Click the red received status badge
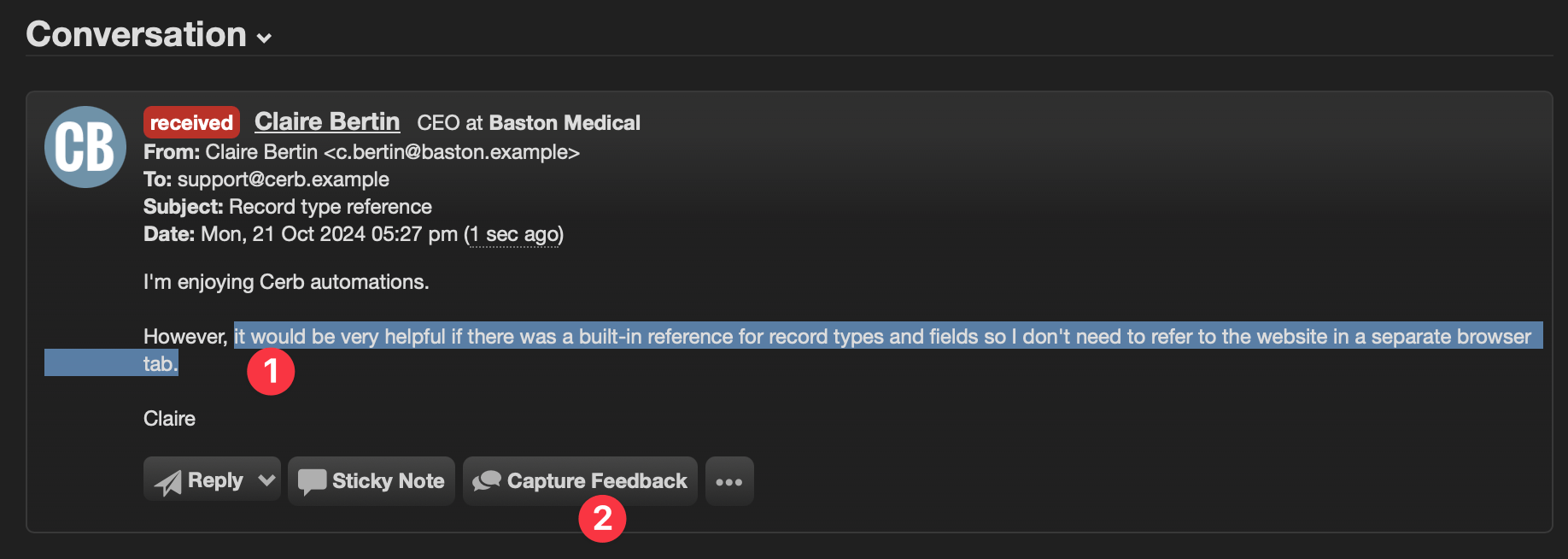 pos(191,122)
